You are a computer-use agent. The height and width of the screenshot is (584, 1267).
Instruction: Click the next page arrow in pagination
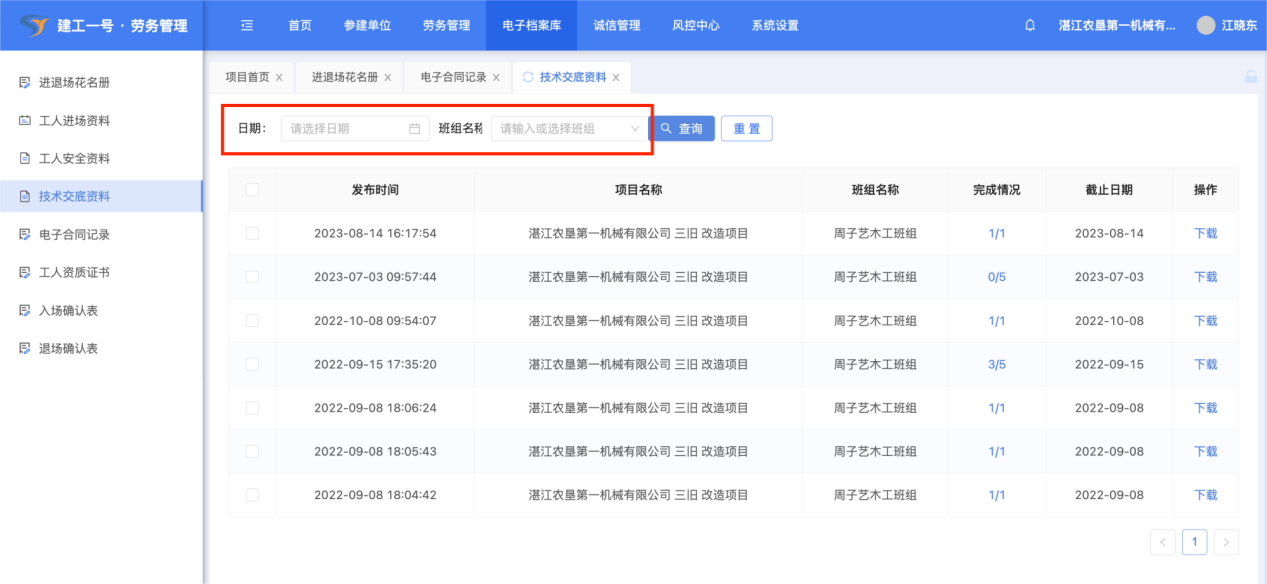[1226, 542]
